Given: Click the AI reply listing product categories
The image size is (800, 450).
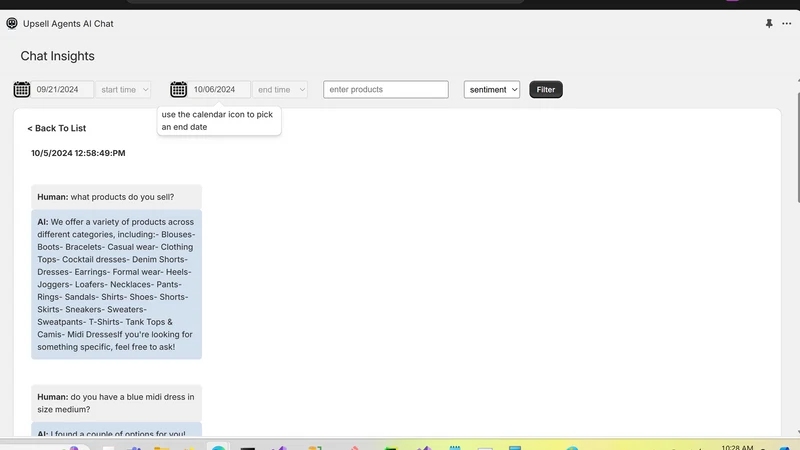Looking at the screenshot, I should pyautogui.click(x=116, y=284).
